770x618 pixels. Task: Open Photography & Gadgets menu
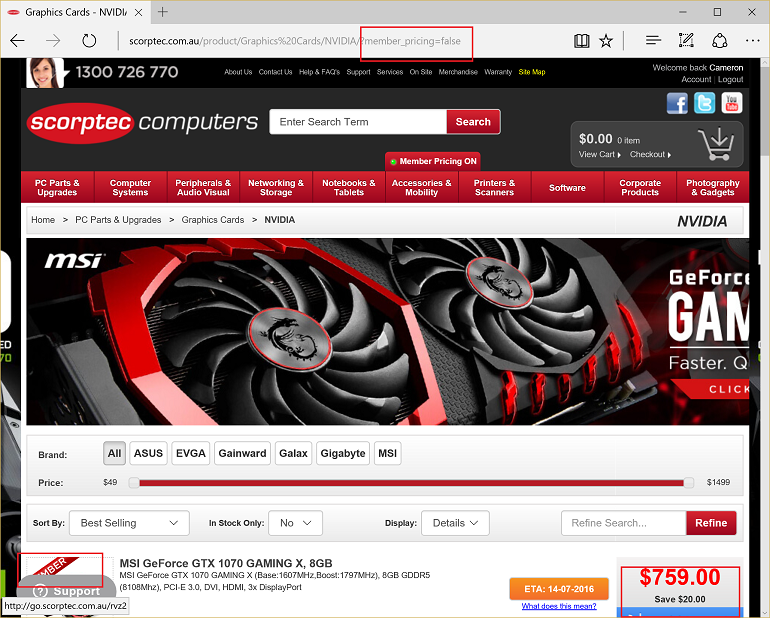point(713,188)
